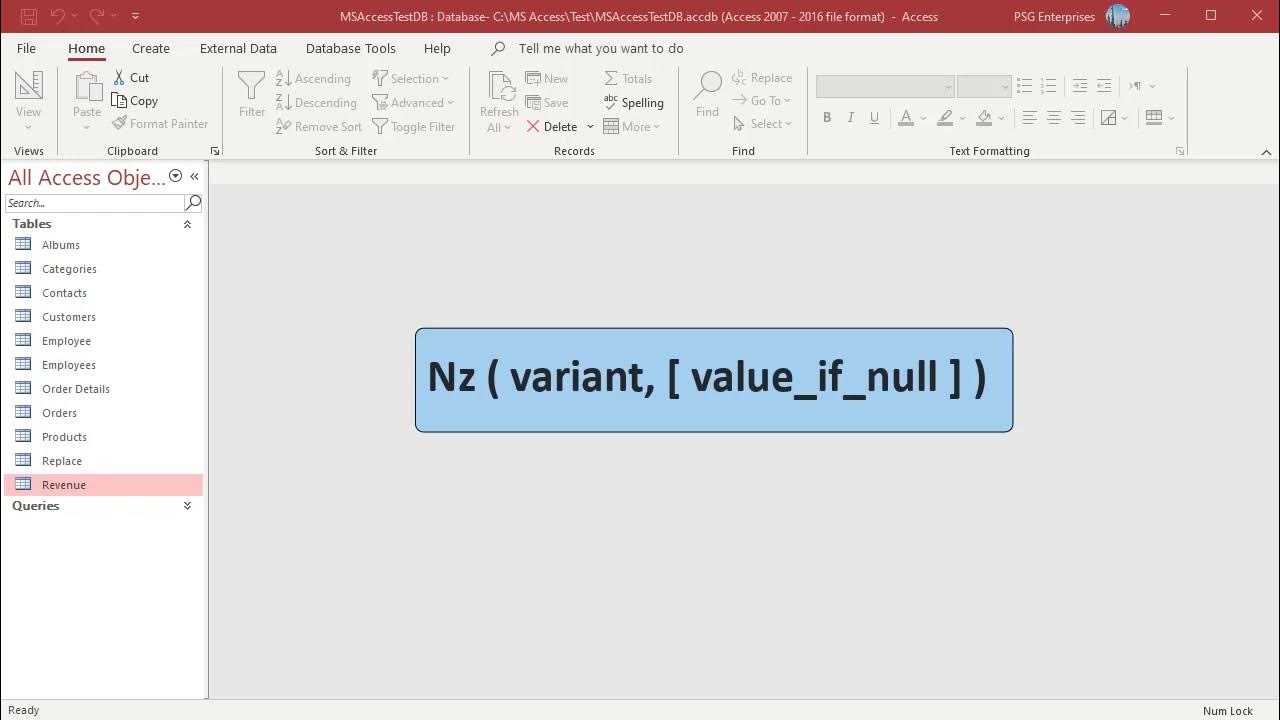Click the increase indent icon
The image size is (1280, 720).
(x=1080, y=86)
